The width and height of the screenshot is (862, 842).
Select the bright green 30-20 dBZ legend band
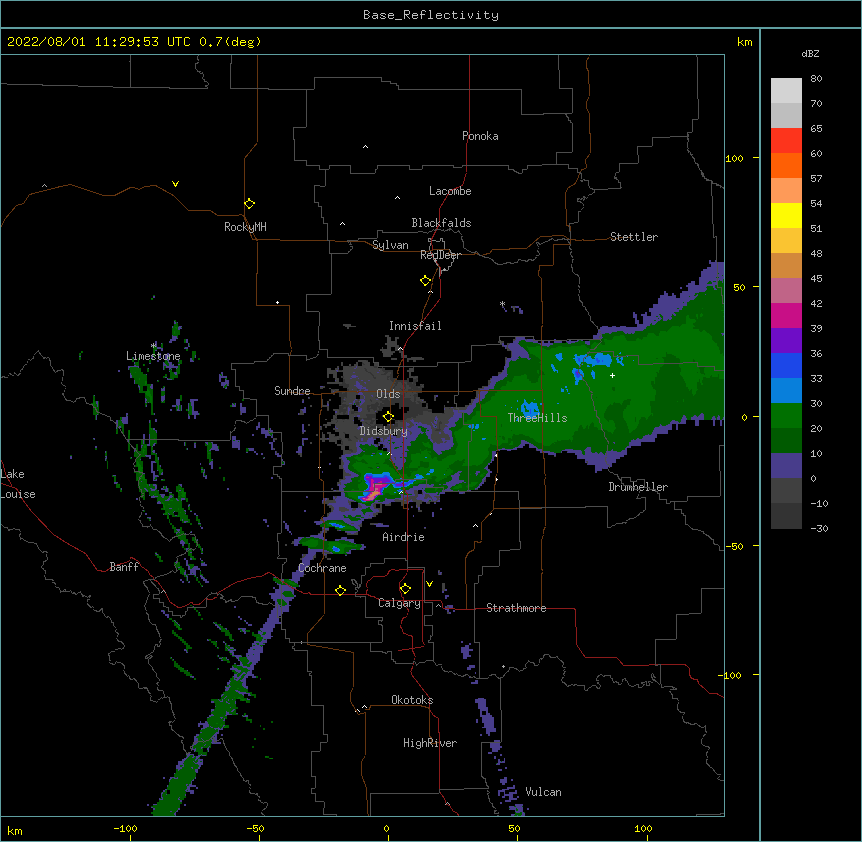[786, 416]
